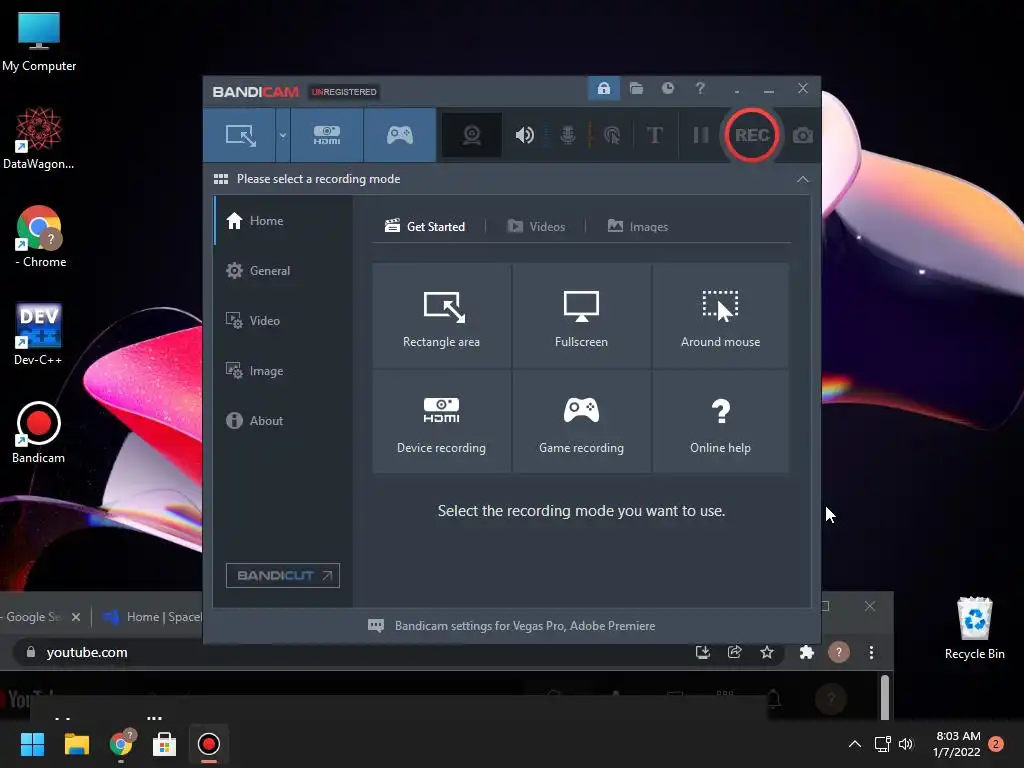Toggle the text overlay T icon

point(654,135)
